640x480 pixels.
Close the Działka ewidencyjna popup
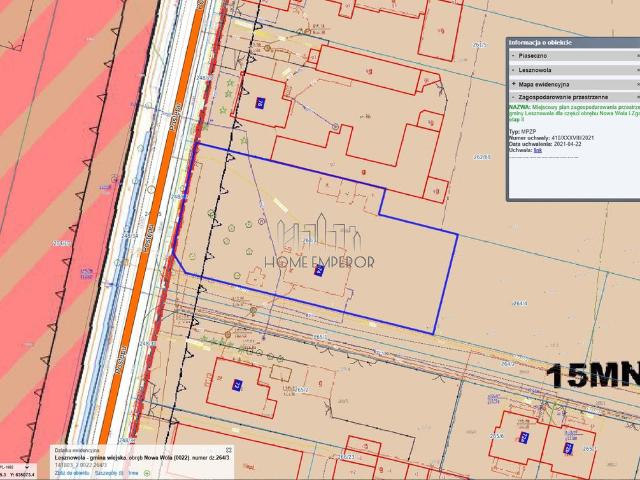pos(228,450)
